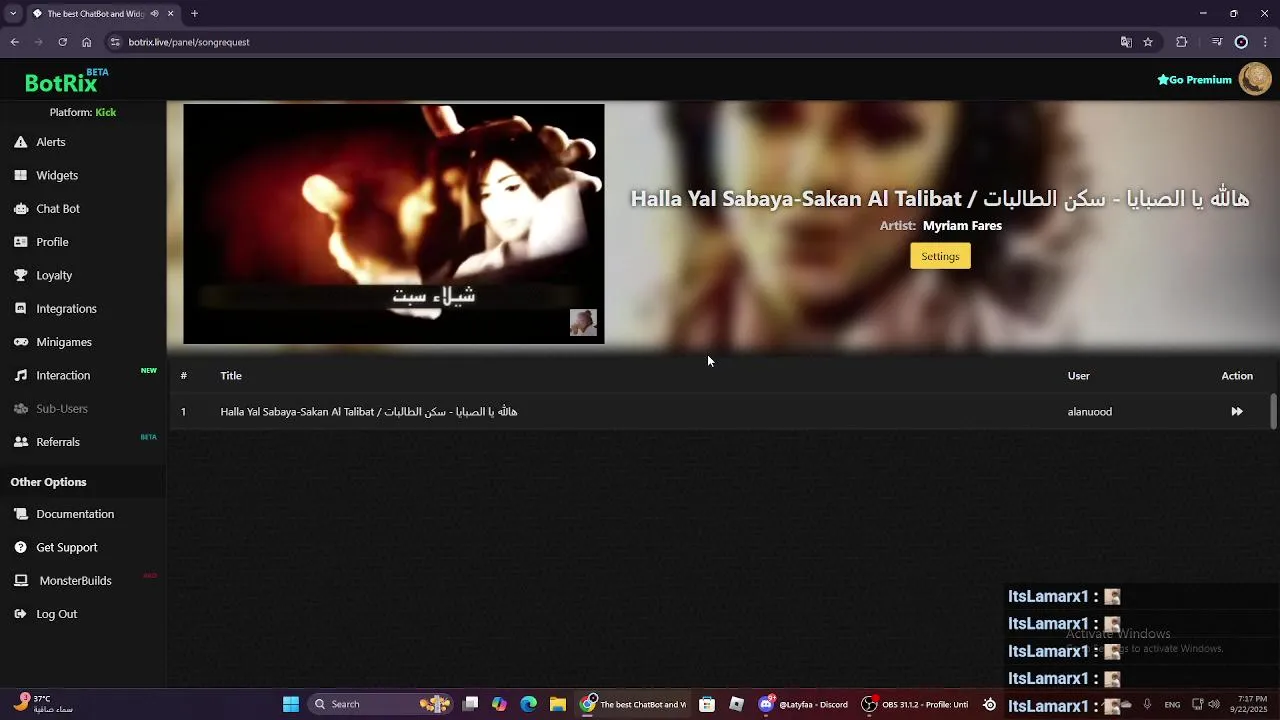
Task: Expand the tab search dropdown
Action: [13, 14]
